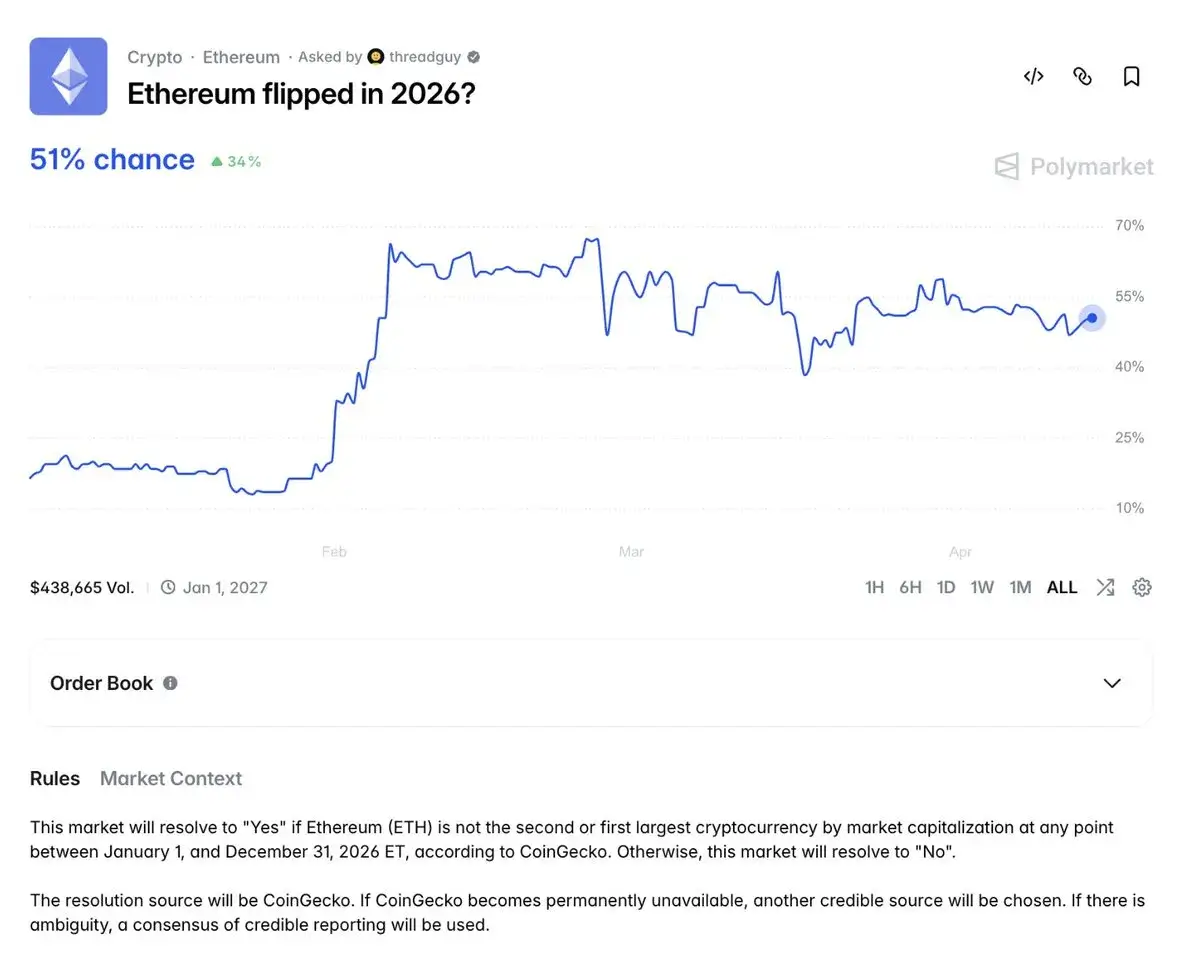This screenshot has height=974, width=1200.
Task: Switch chart to 1W range
Action: (x=982, y=587)
